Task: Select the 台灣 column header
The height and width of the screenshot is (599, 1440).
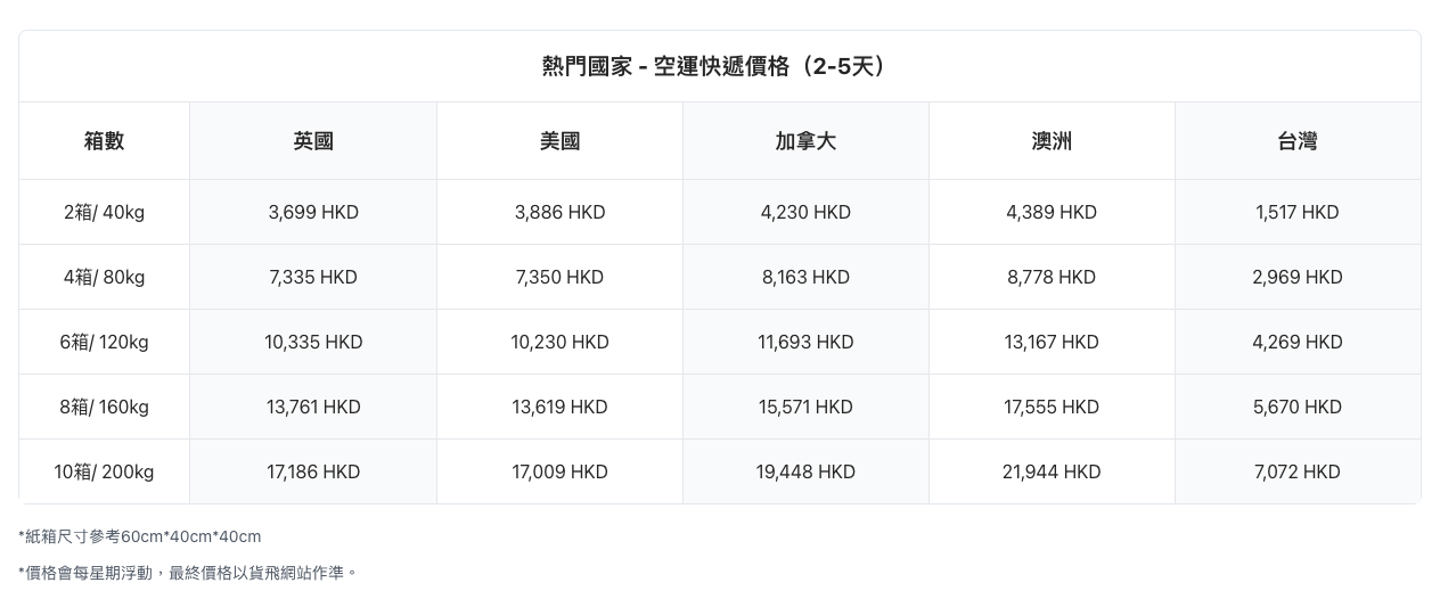Action: (1297, 141)
